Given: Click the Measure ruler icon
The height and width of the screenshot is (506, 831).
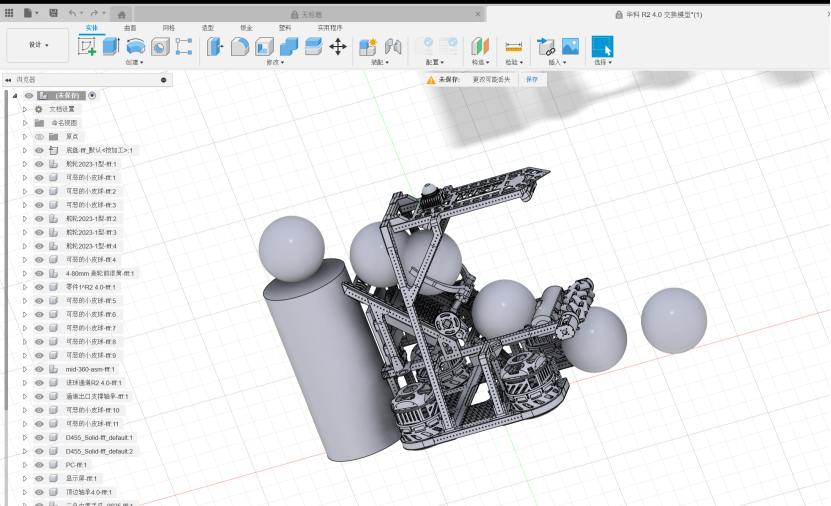Looking at the screenshot, I should [514, 47].
